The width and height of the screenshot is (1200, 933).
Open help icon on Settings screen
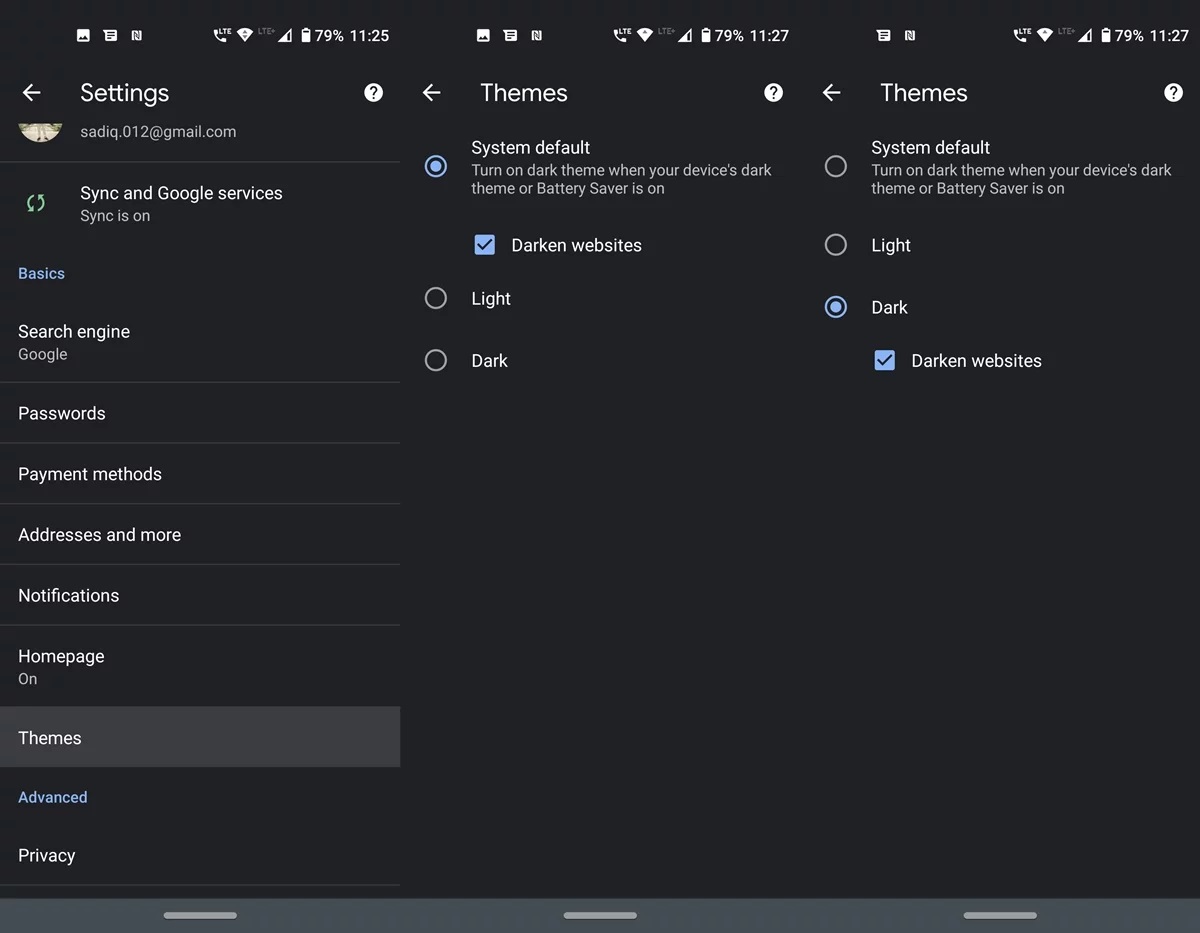pyautogui.click(x=373, y=93)
